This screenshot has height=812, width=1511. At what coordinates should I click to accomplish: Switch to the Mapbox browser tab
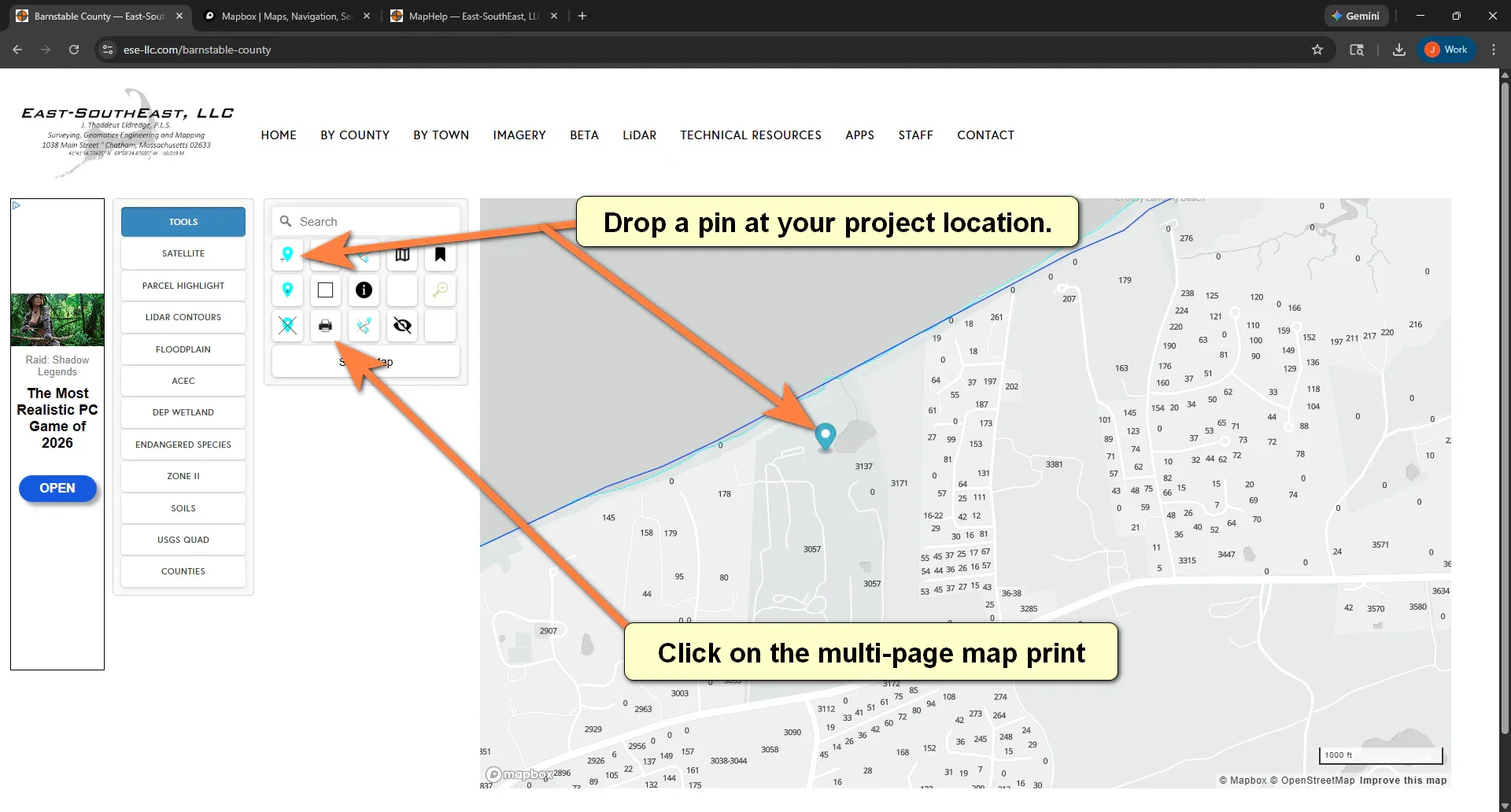[283, 16]
